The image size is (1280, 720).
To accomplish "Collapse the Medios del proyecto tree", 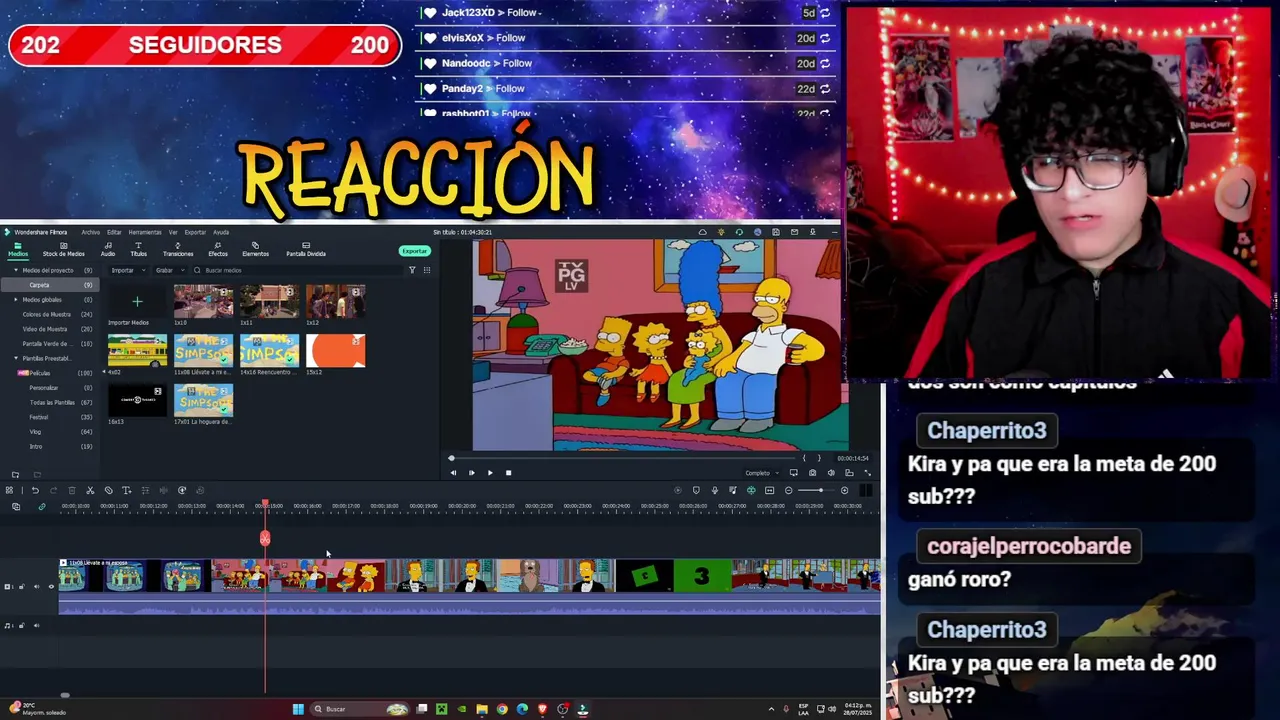I will pyautogui.click(x=15, y=270).
